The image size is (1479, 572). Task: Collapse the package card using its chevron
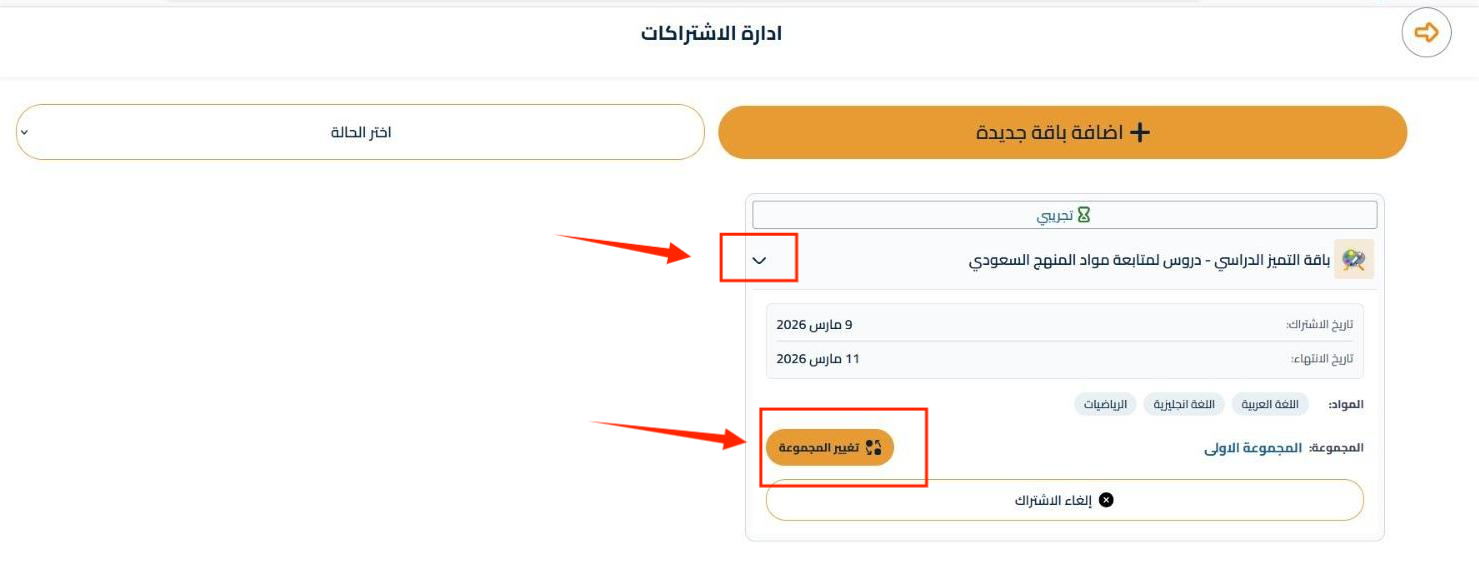click(759, 260)
